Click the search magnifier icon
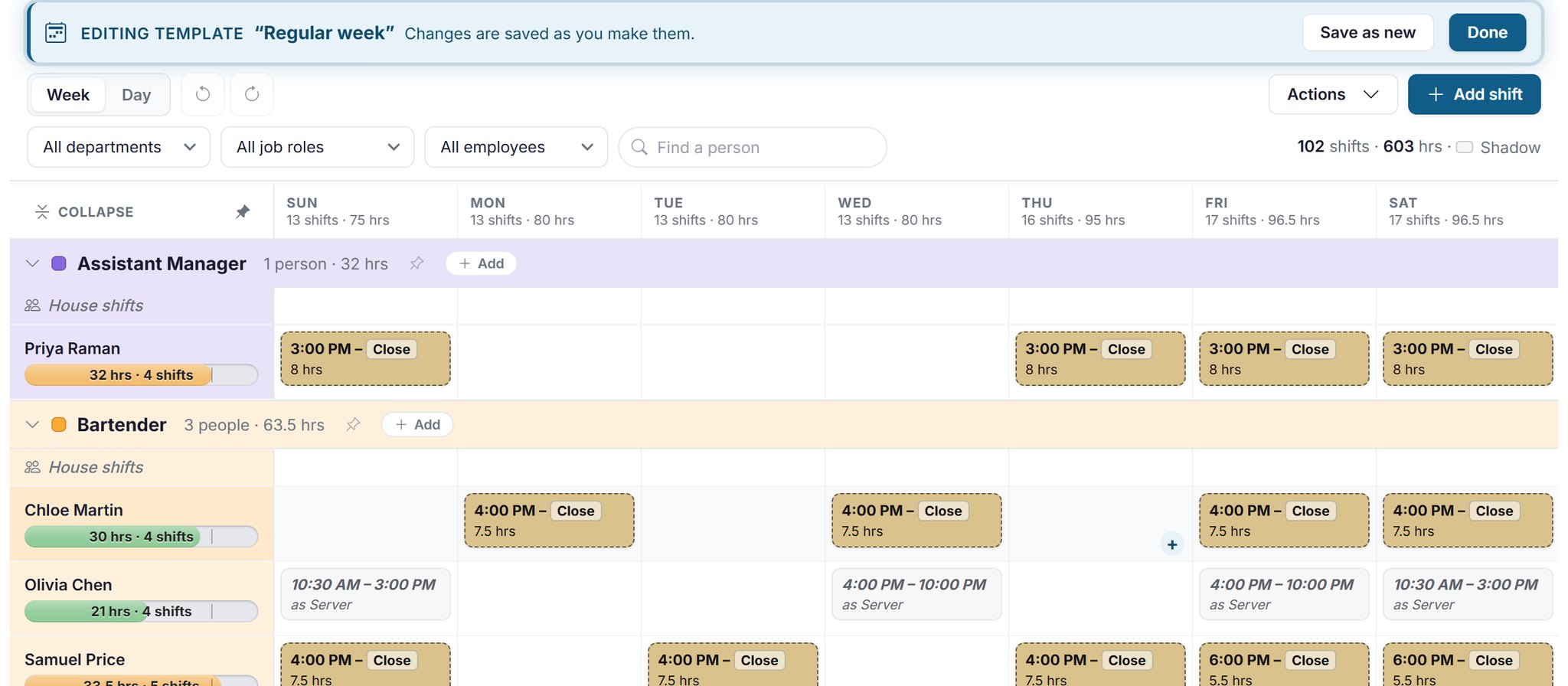This screenshot has width=1568, height=686. (639, 147)
